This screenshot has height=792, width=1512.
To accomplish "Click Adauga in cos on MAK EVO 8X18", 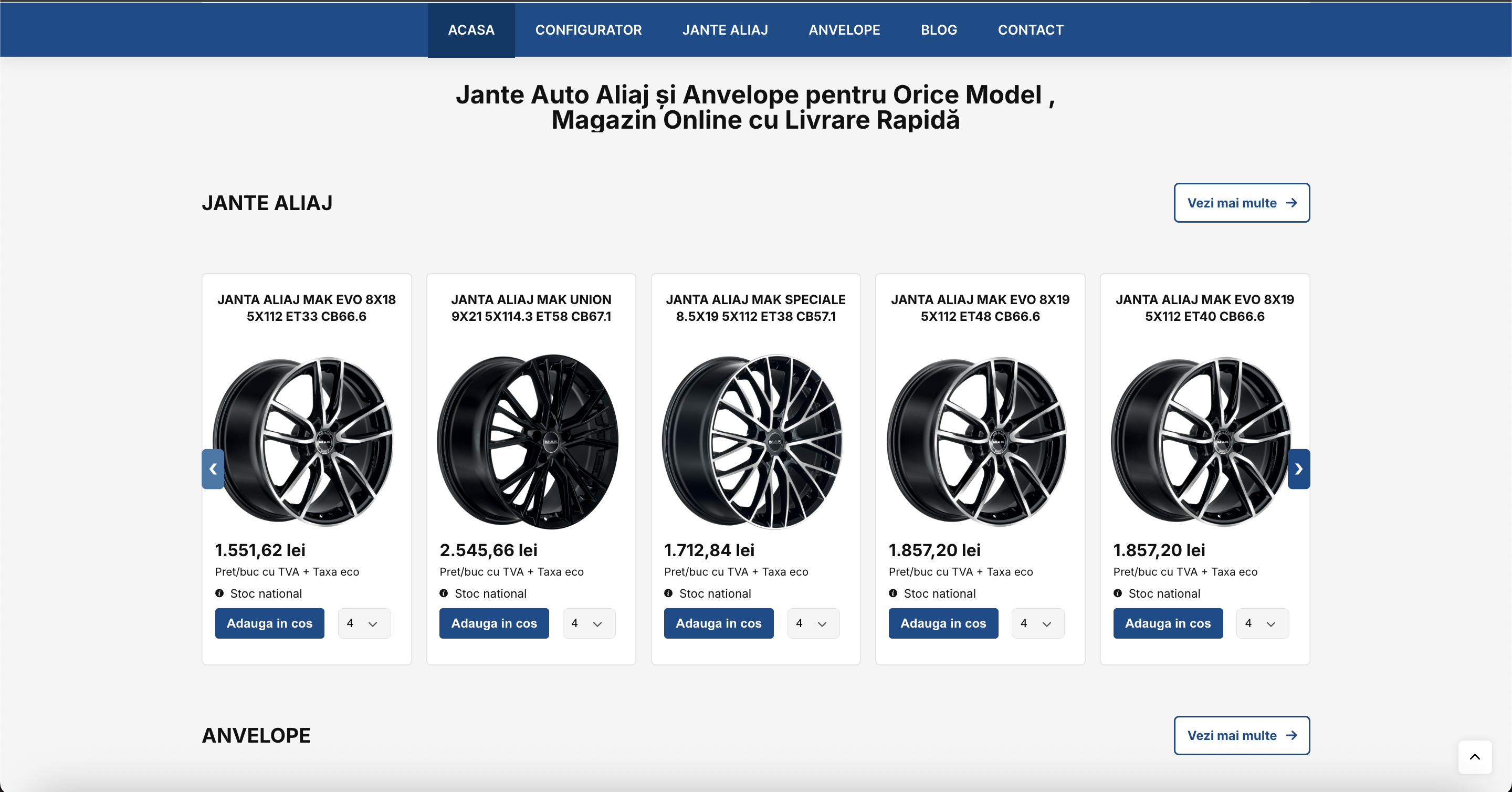I will pyautogui.click(x=269, y=623).
